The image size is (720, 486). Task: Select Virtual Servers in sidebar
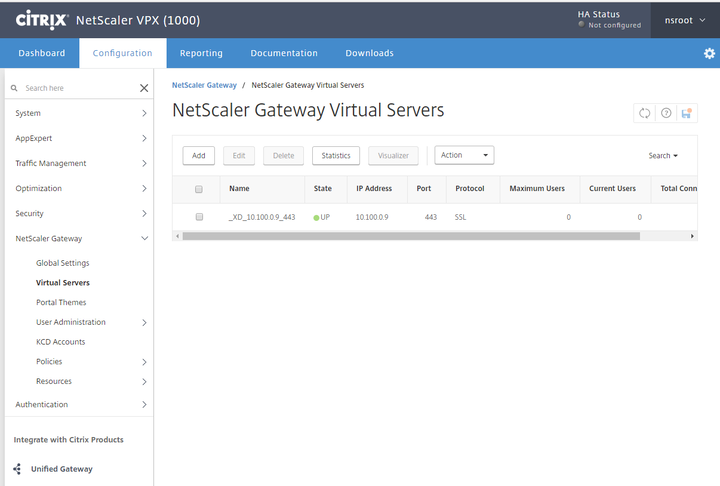point(63,283)
